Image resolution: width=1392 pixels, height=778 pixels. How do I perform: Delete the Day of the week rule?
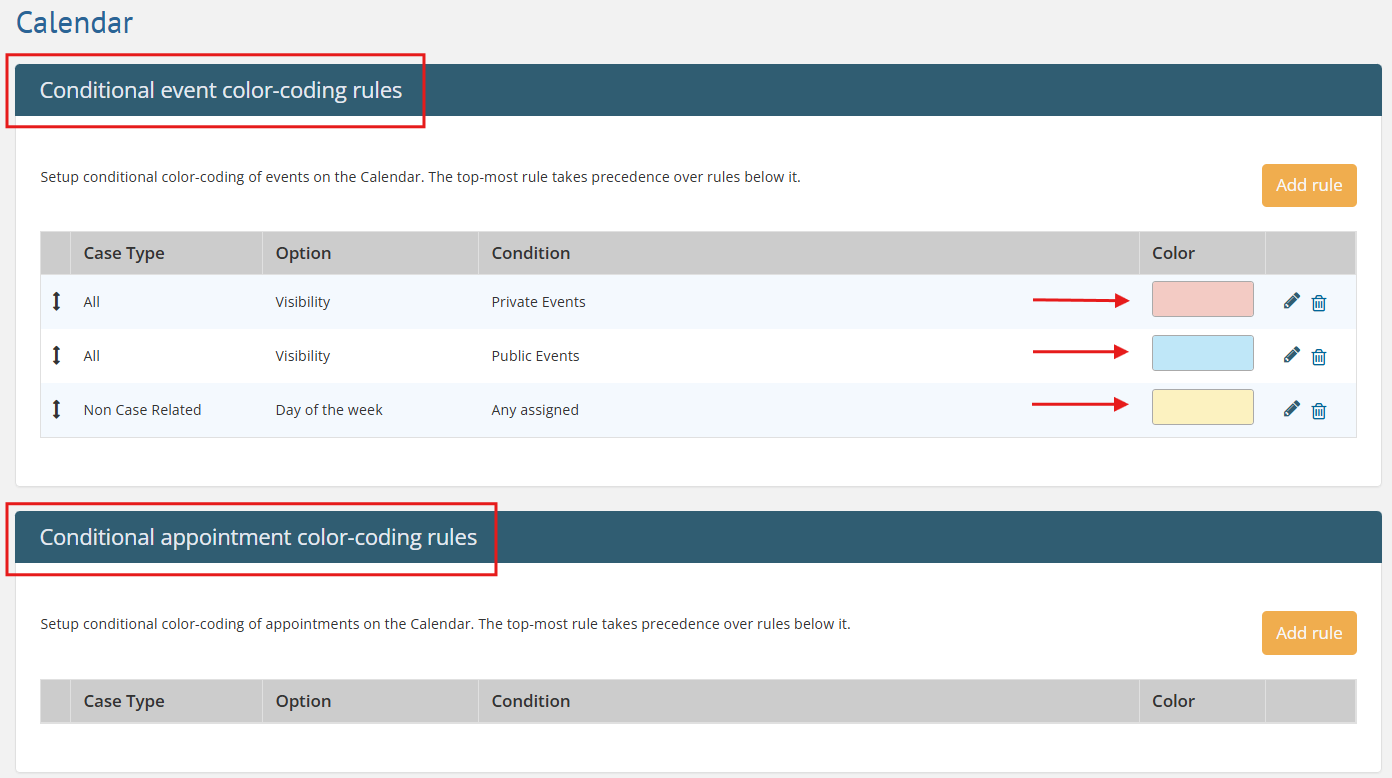pyautogui.click(x=1319, y=410)
